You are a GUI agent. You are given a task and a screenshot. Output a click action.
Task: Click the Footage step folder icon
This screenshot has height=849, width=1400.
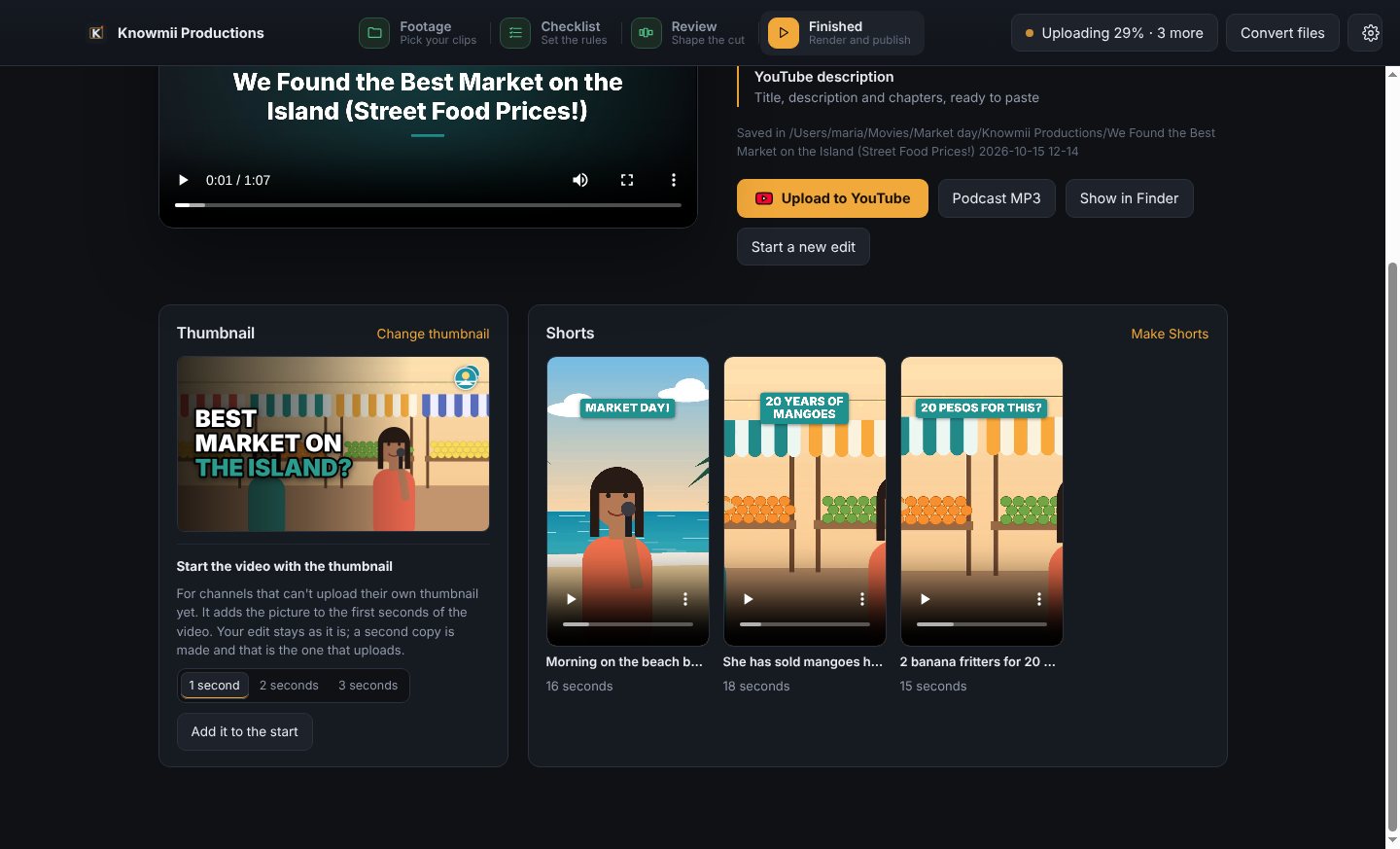374,33
